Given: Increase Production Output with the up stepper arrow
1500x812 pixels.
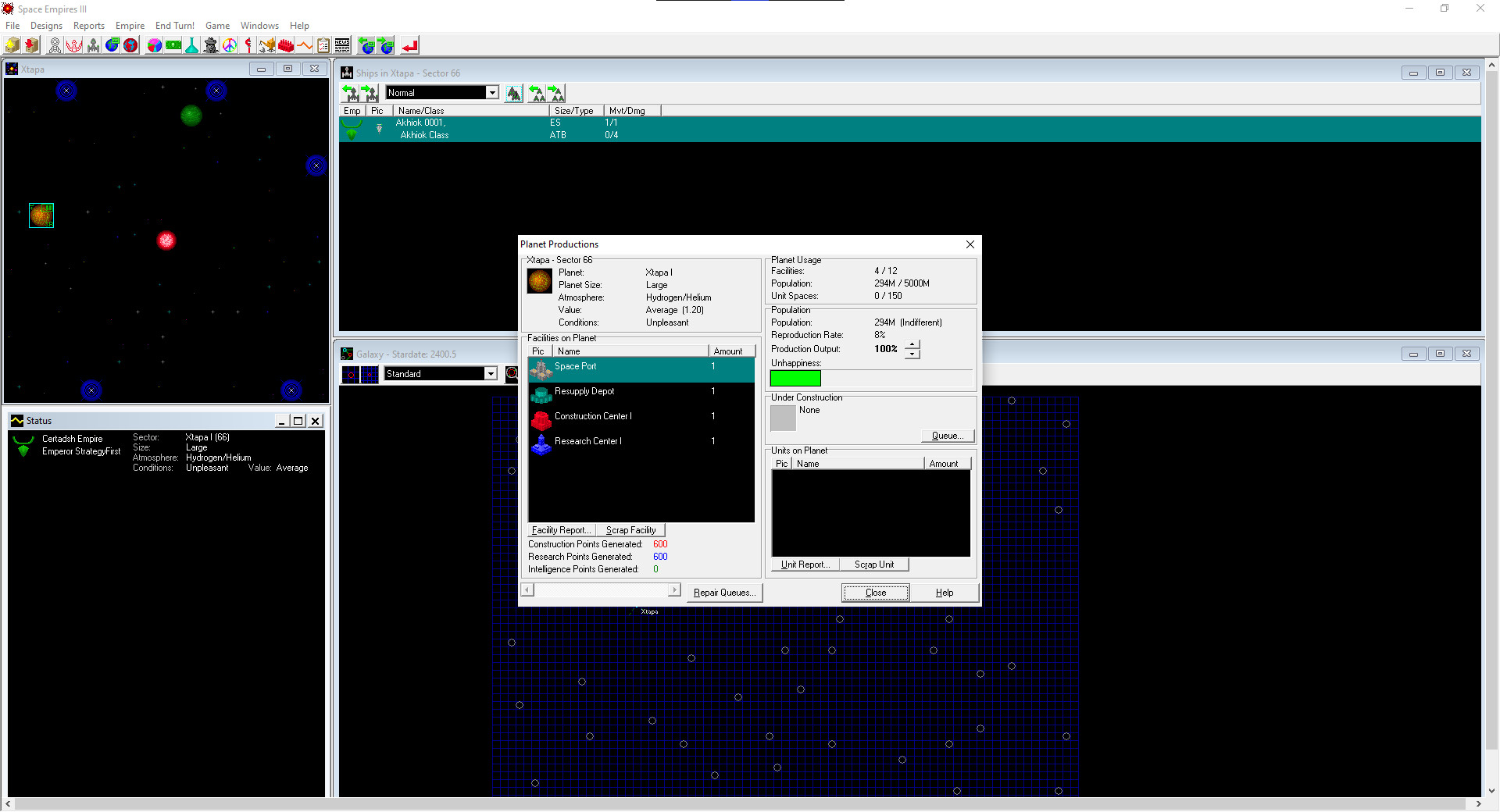Looking at the screenshot, I should 912,344.
